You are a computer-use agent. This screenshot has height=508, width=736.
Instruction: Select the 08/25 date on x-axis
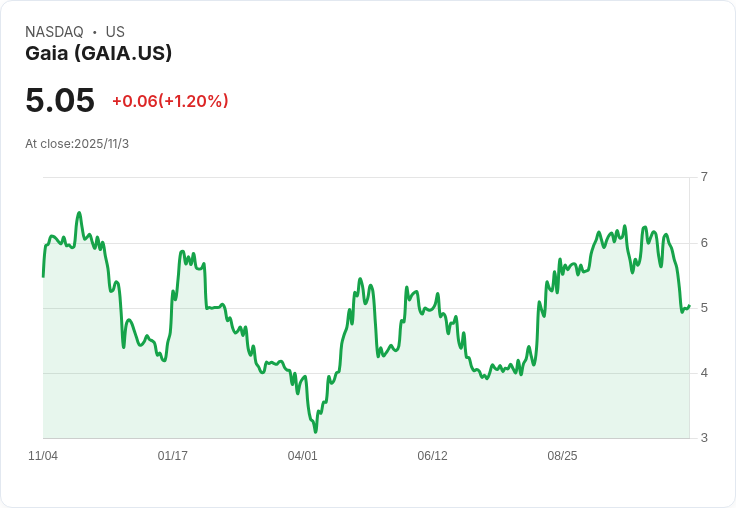(x=562, y=456)
